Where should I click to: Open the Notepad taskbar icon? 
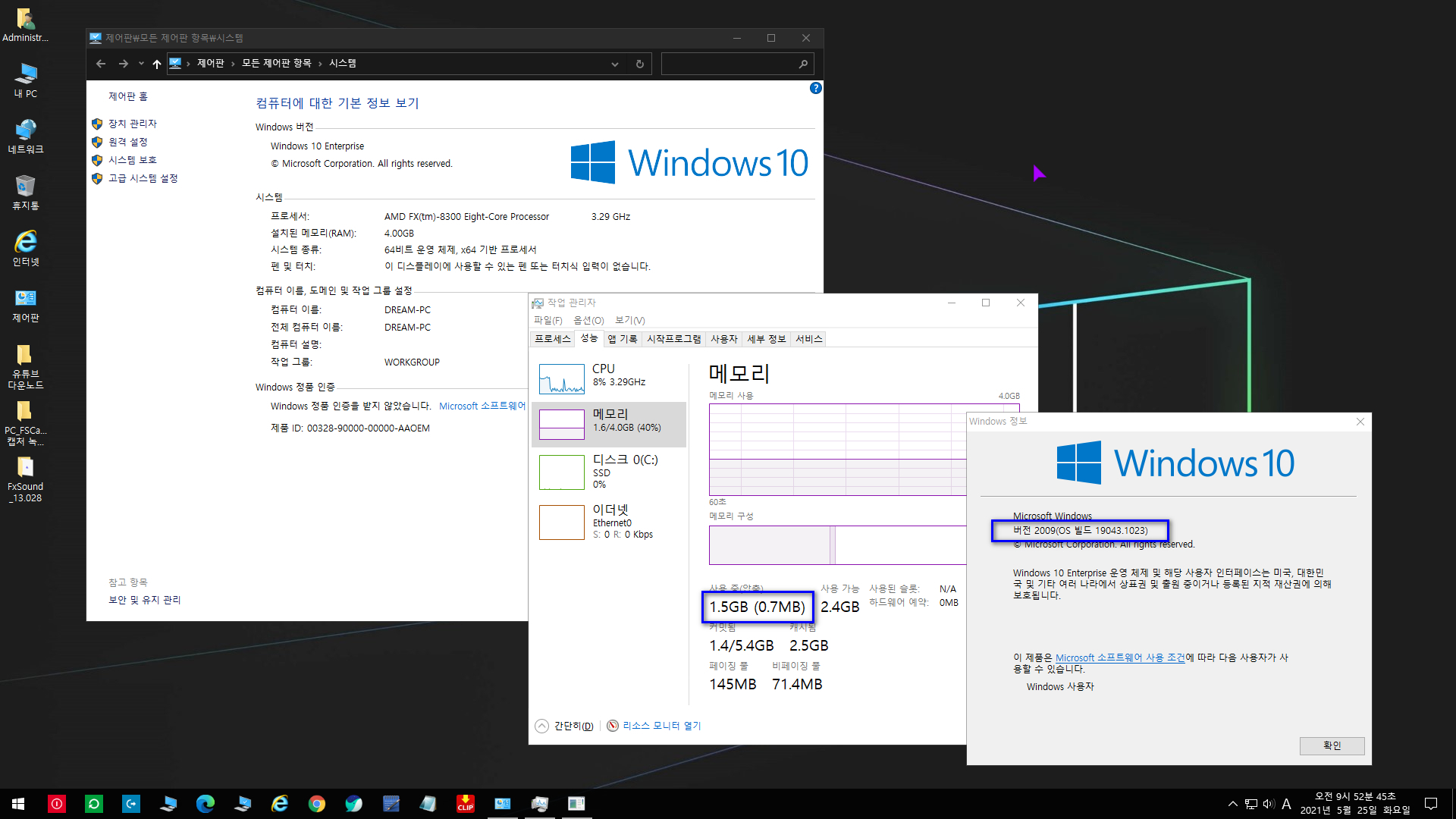(428, 804)
